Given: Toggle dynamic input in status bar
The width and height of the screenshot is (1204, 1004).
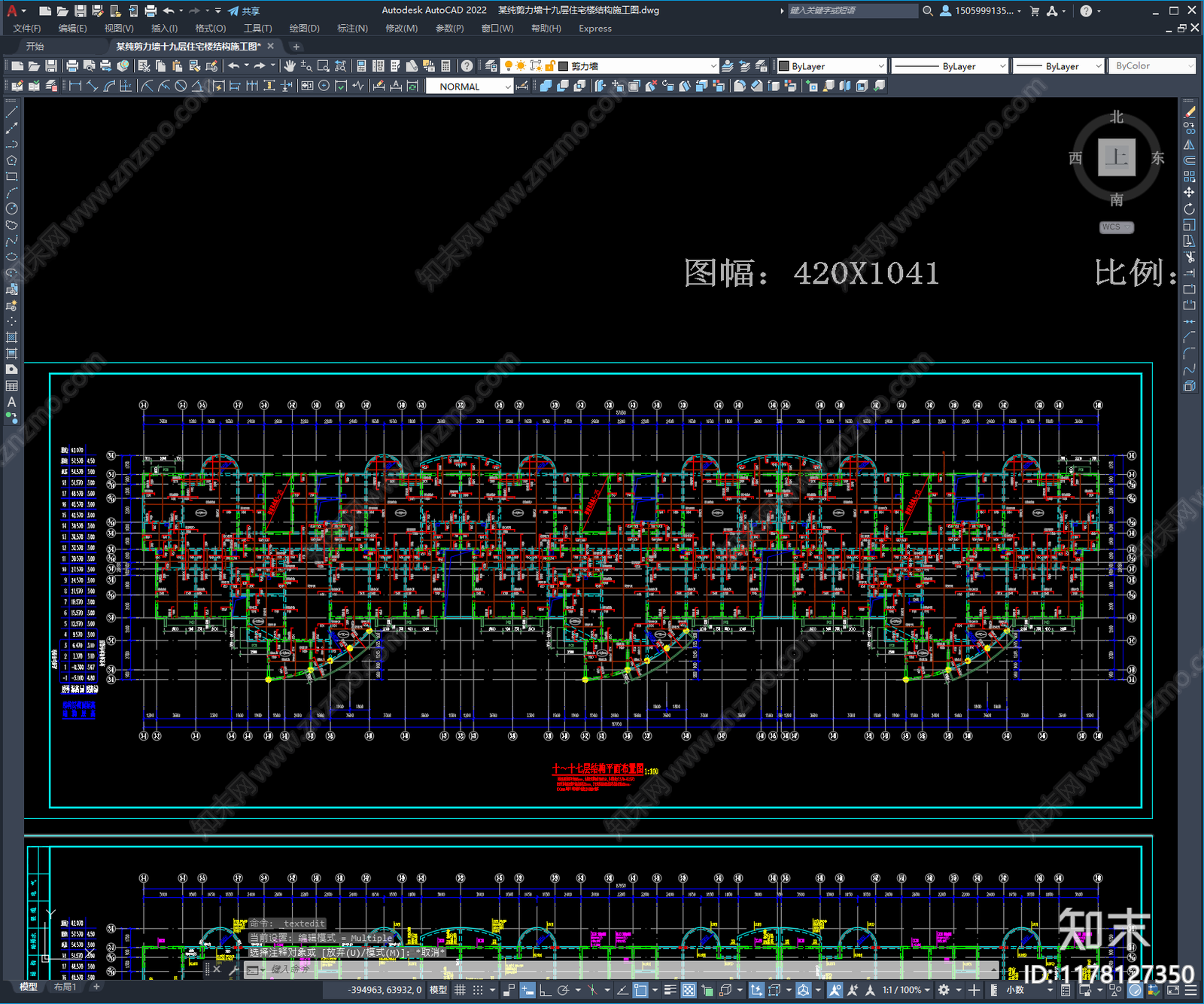Looking at the screenshot, I should [527, 990].
